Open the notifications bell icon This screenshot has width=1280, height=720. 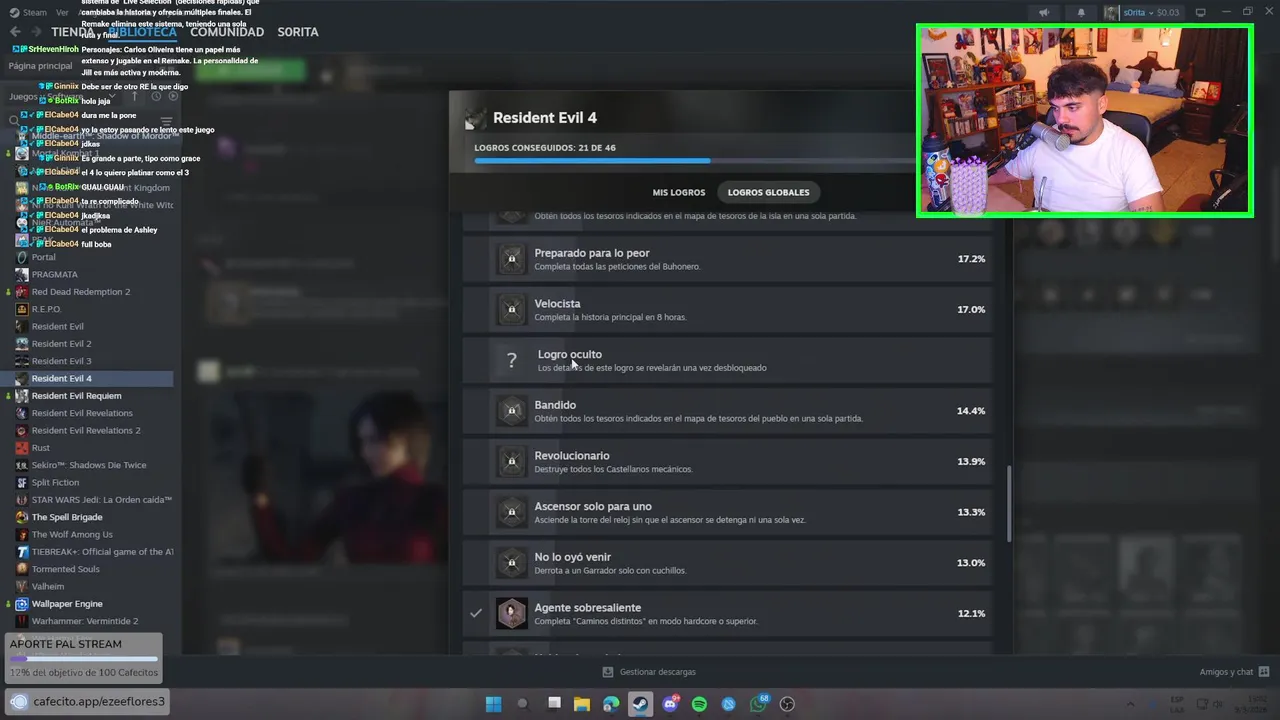[x=1081, y=12]
